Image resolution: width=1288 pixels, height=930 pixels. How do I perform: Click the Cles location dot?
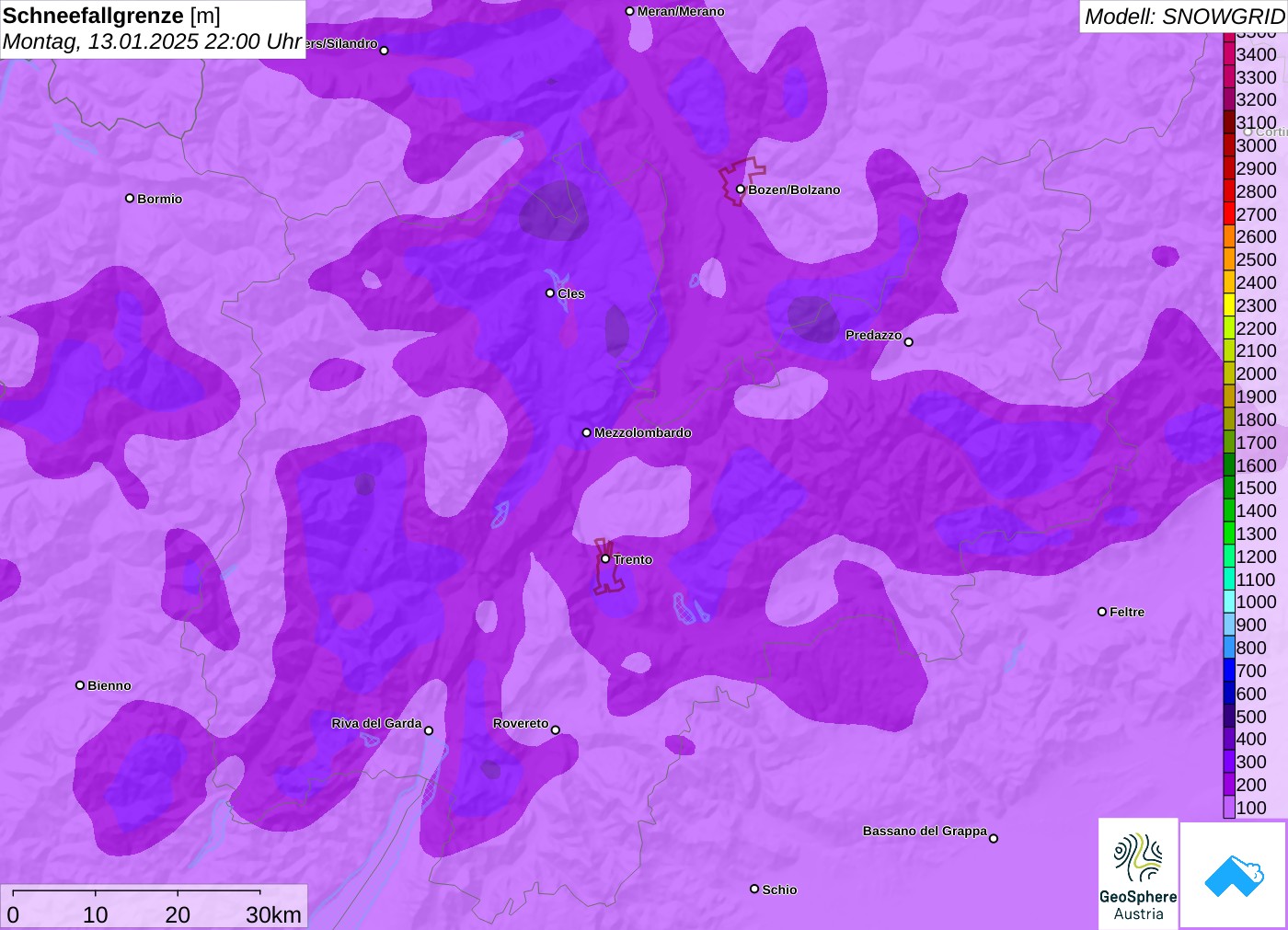(550, 293)
